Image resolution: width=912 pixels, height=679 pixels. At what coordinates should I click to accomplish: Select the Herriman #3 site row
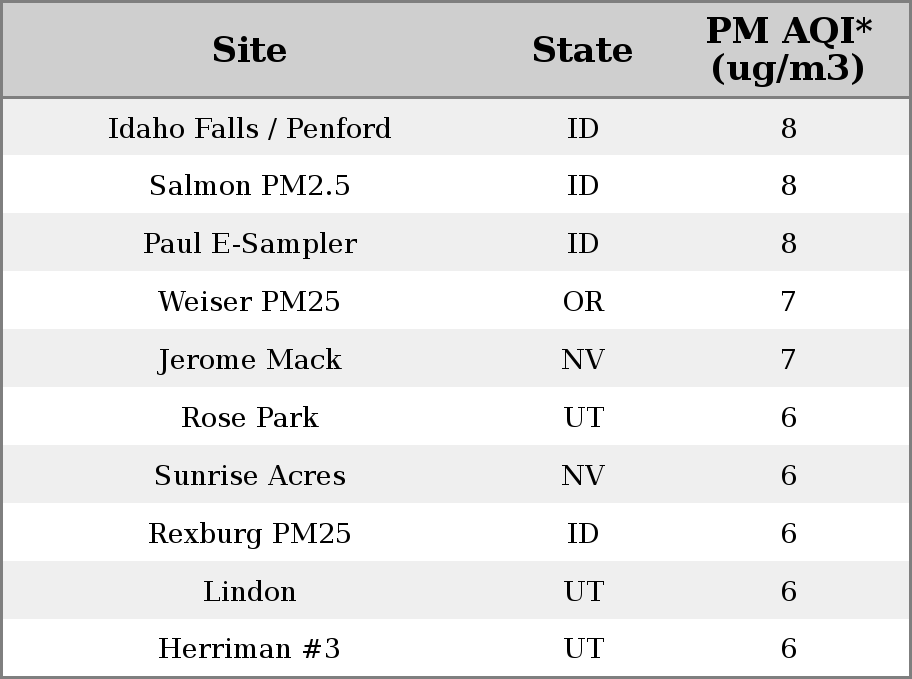[x=456, y=648]
